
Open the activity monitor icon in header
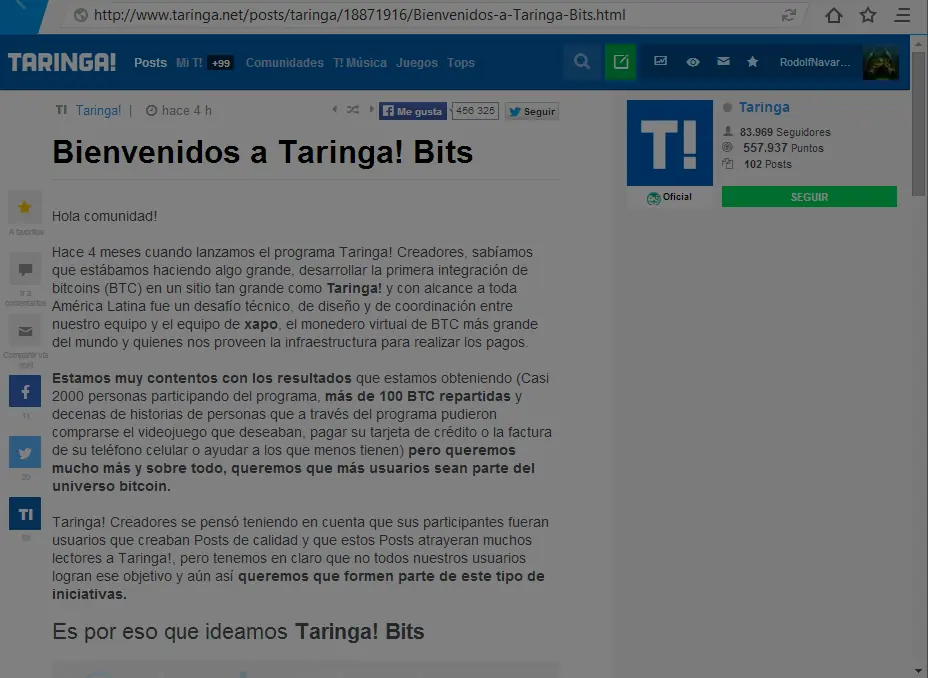[x=660, y=61]
